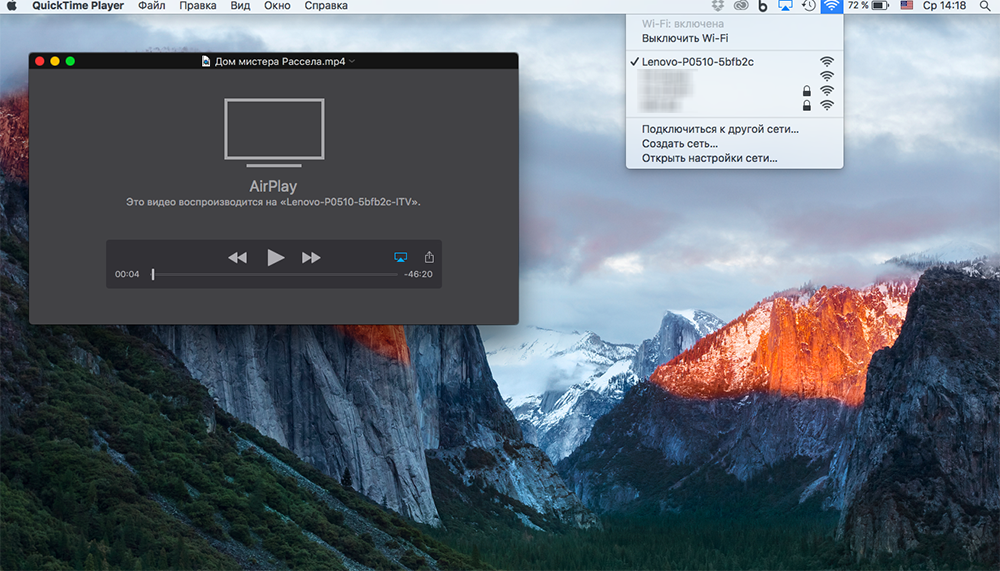1000x571 pixels.
Task: Rewind the video
Action: pyautogui.click(x=237, y=258)
